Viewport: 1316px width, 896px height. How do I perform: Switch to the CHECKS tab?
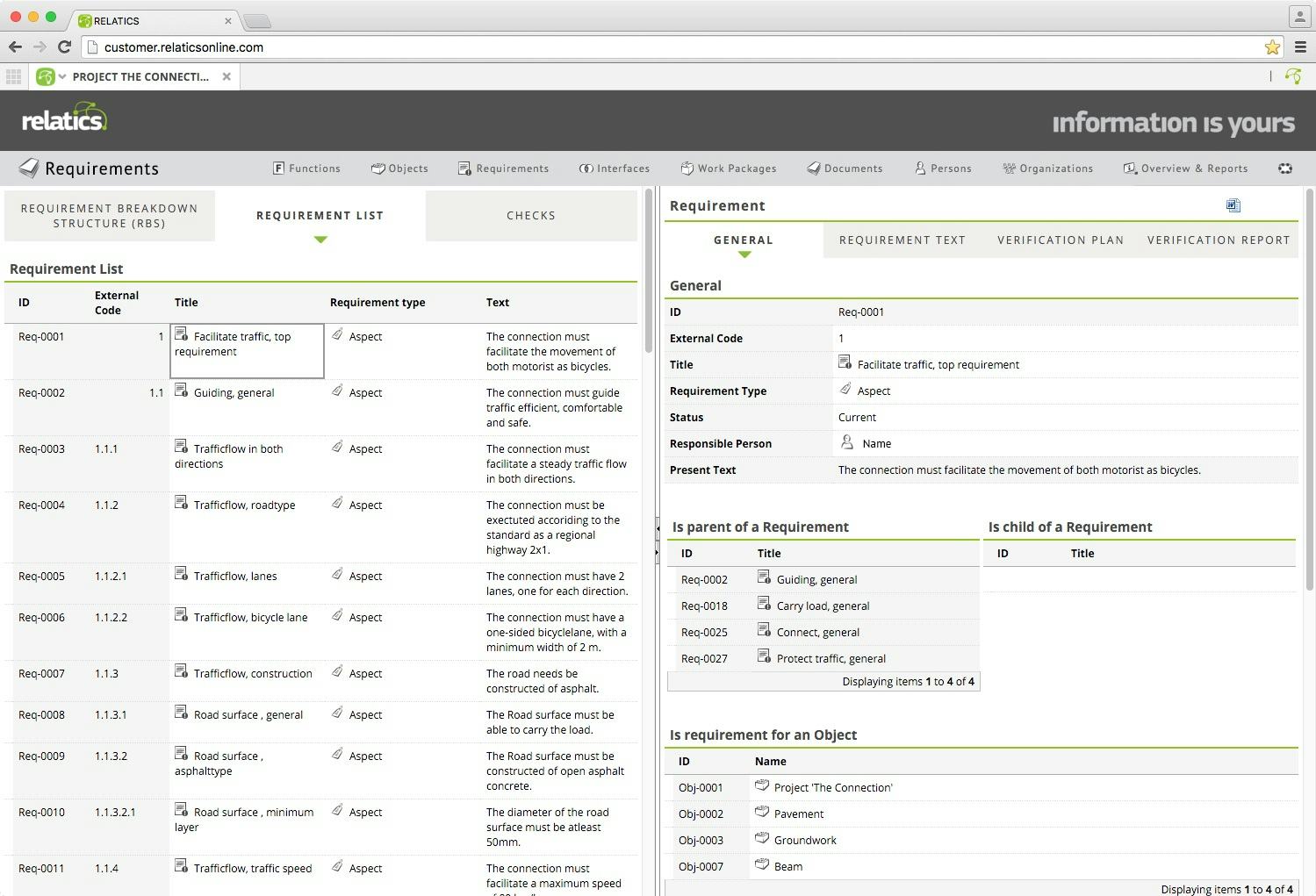coord(530,215)
